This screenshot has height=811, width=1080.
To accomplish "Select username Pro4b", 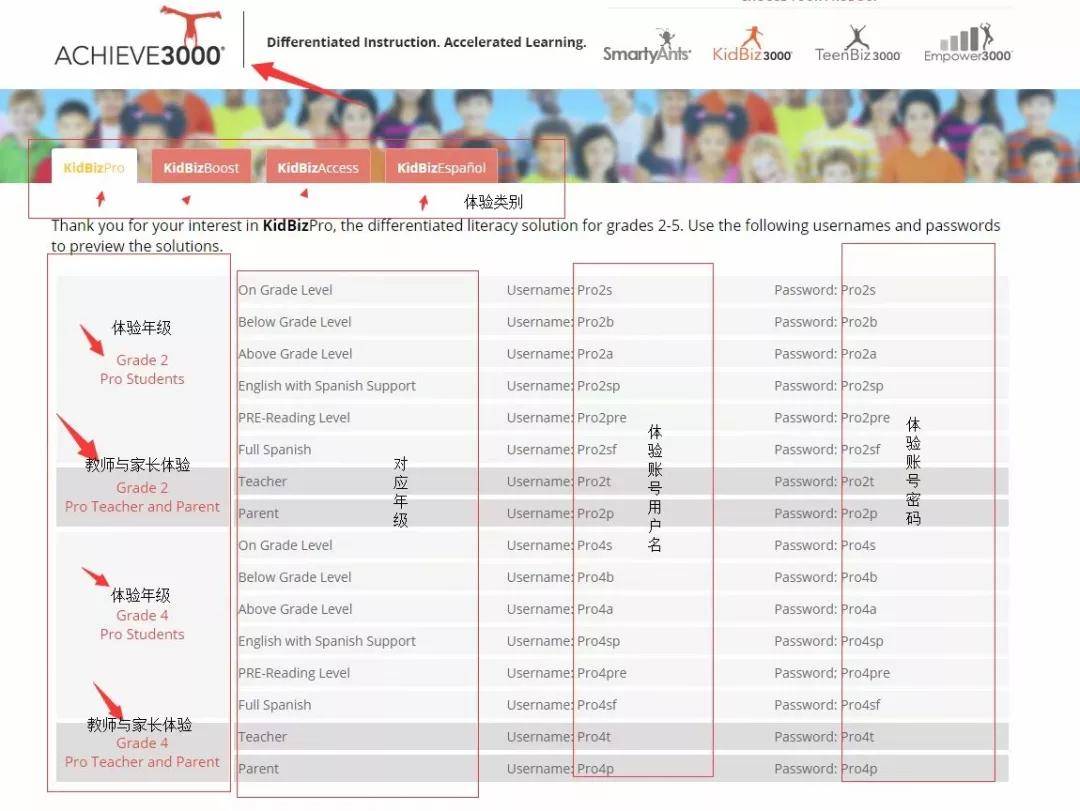I will pos(595,577).
